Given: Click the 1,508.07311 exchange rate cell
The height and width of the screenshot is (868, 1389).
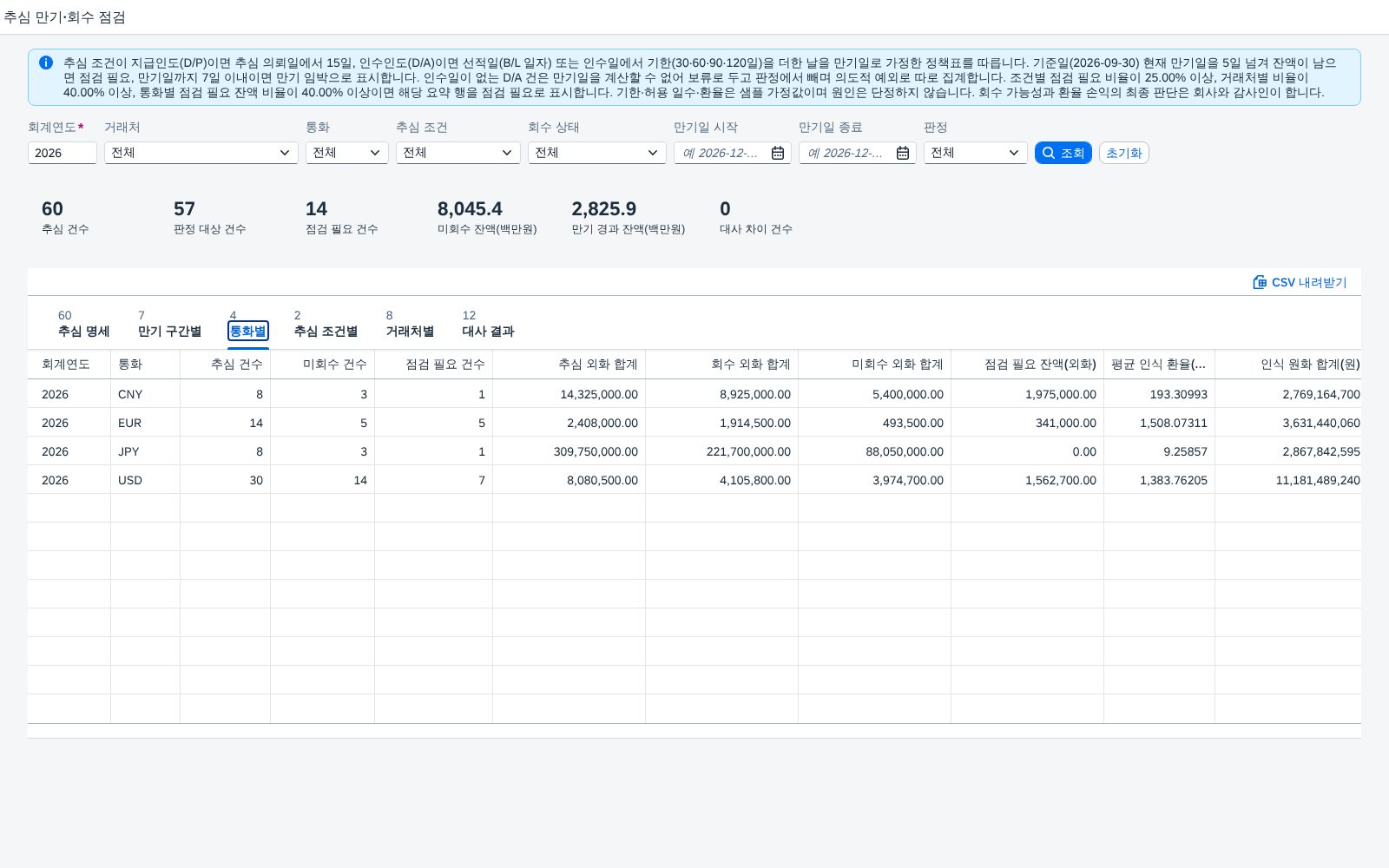Looking at the screenshot, I should click(x=1160, y=423).
